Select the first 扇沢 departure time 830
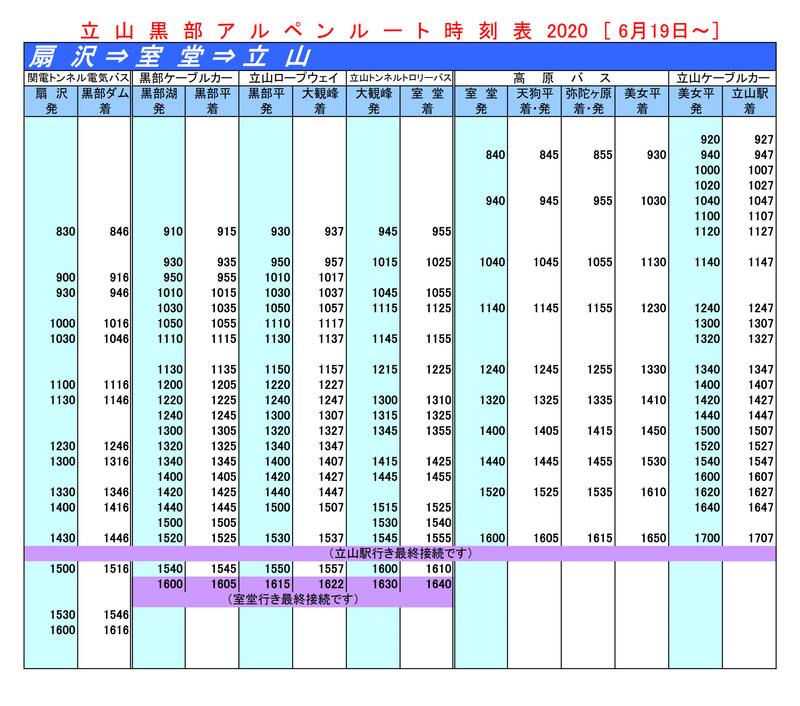 coord(66,232)
